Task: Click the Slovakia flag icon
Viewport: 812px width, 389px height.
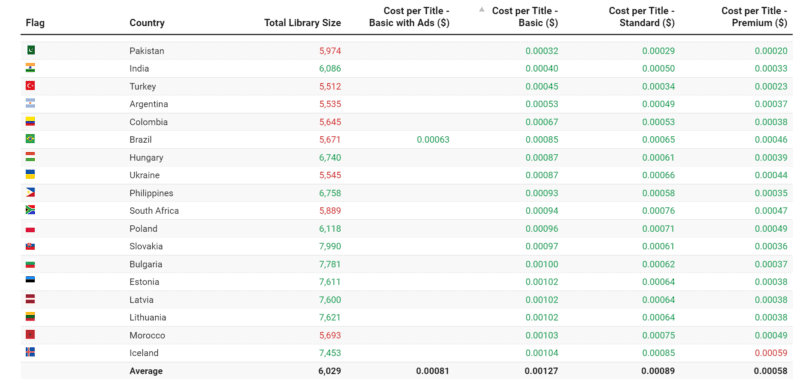Action: tap(31, 246)
